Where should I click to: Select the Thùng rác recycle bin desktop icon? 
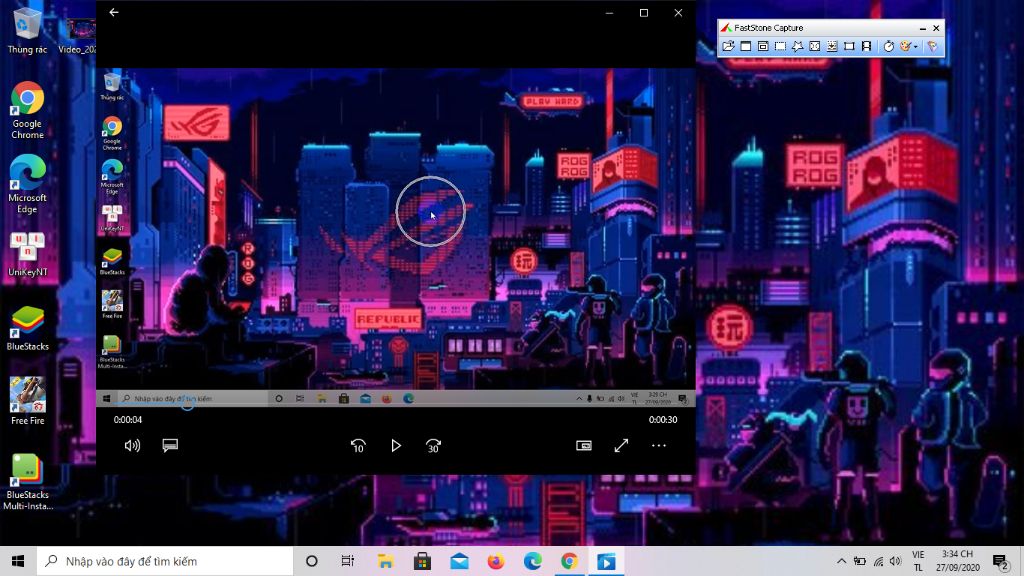tap(27, 31)
